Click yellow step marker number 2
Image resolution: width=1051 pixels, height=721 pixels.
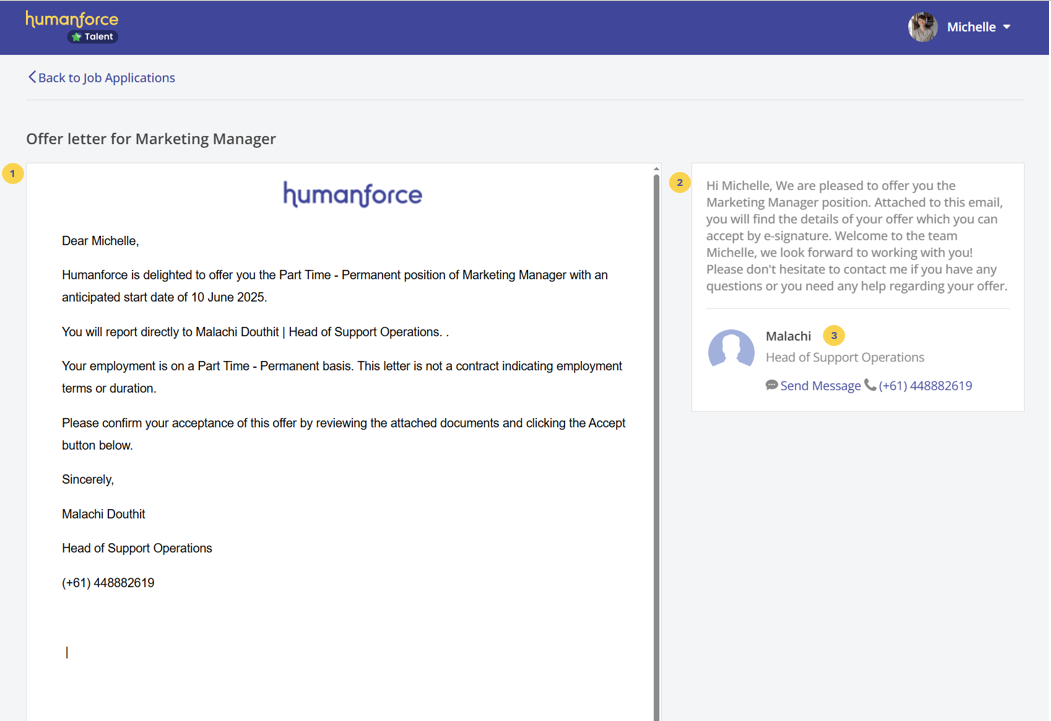pos(680,182)
